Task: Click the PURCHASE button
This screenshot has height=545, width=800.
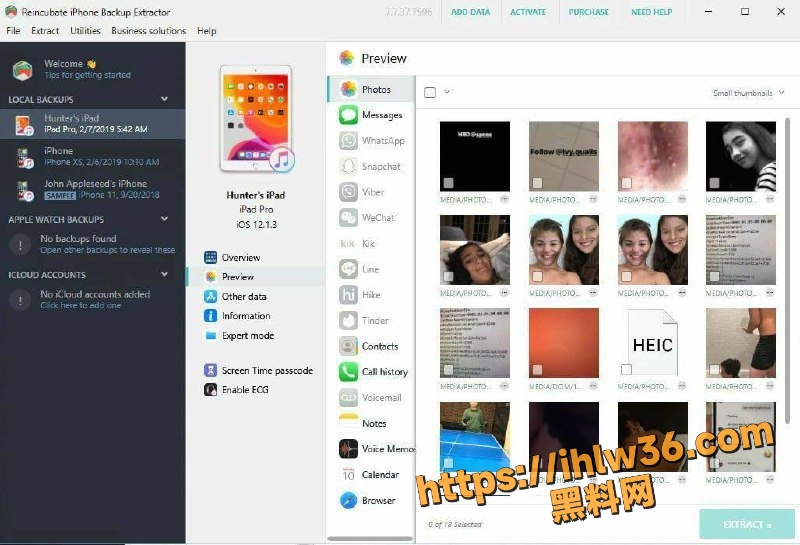Action: pos(588,12)
